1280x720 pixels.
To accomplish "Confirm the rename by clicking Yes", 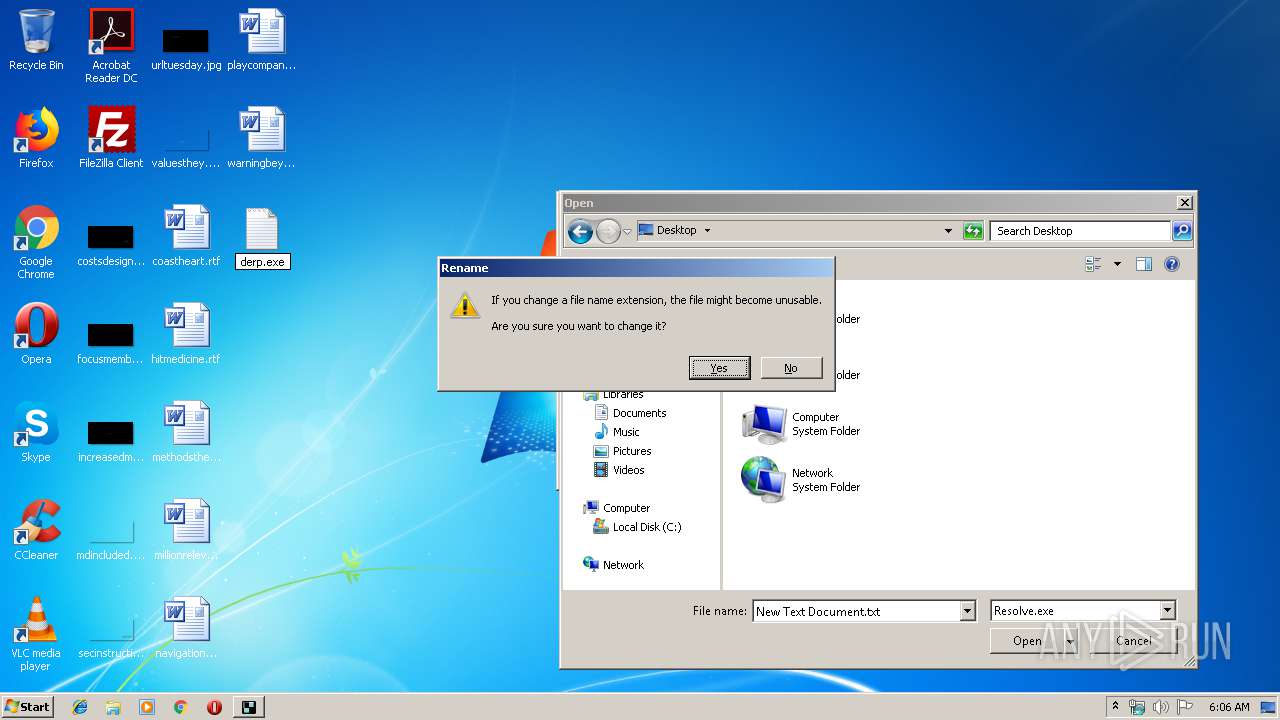I will point(719,368).
